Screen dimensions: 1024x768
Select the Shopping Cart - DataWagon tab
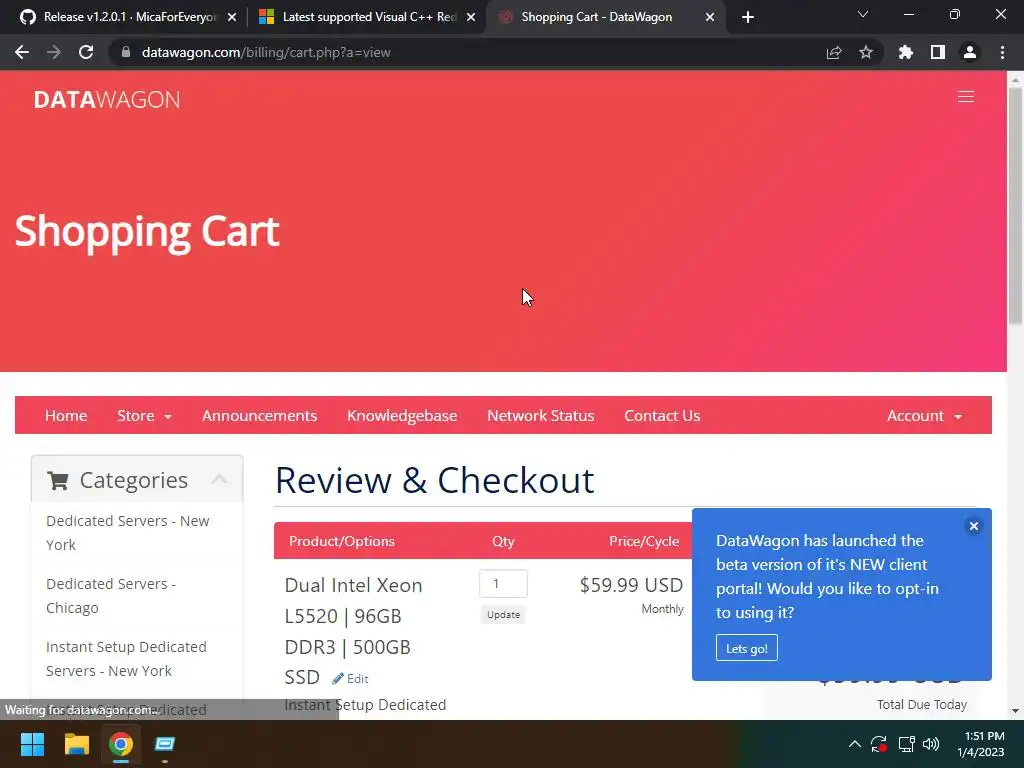(596, 17)
